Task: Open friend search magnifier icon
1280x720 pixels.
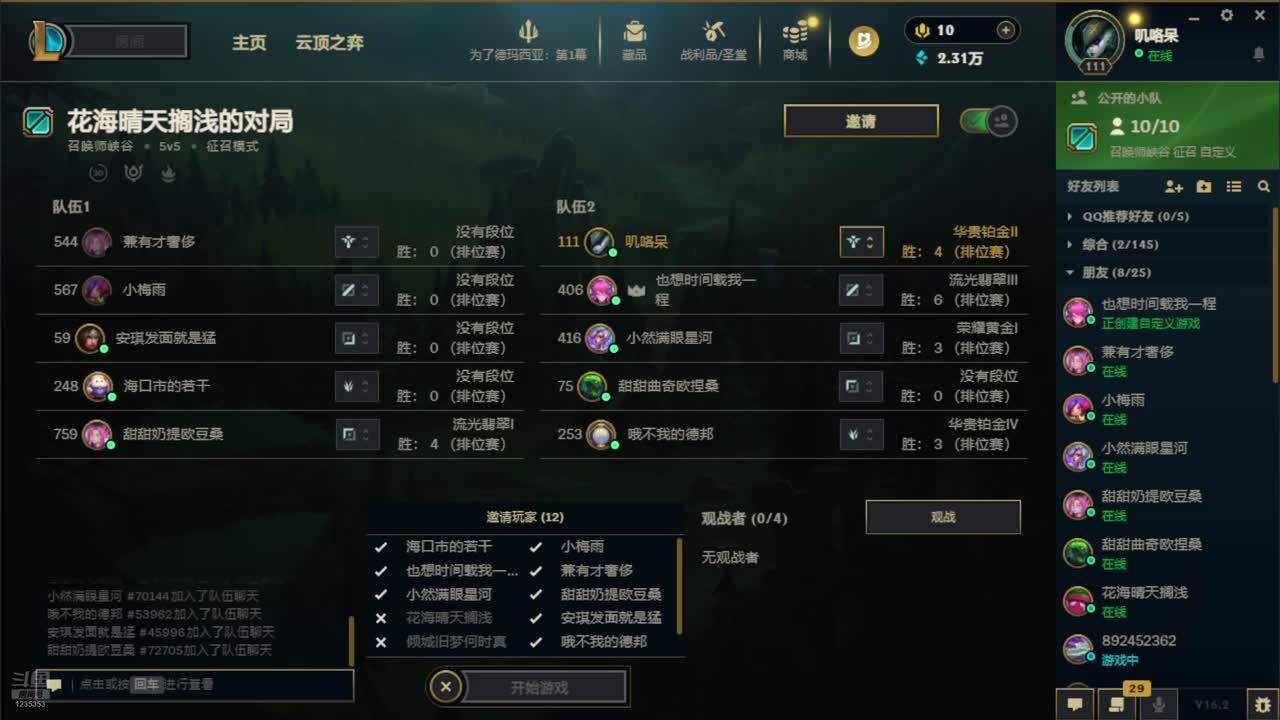Action: point(1264,187)
